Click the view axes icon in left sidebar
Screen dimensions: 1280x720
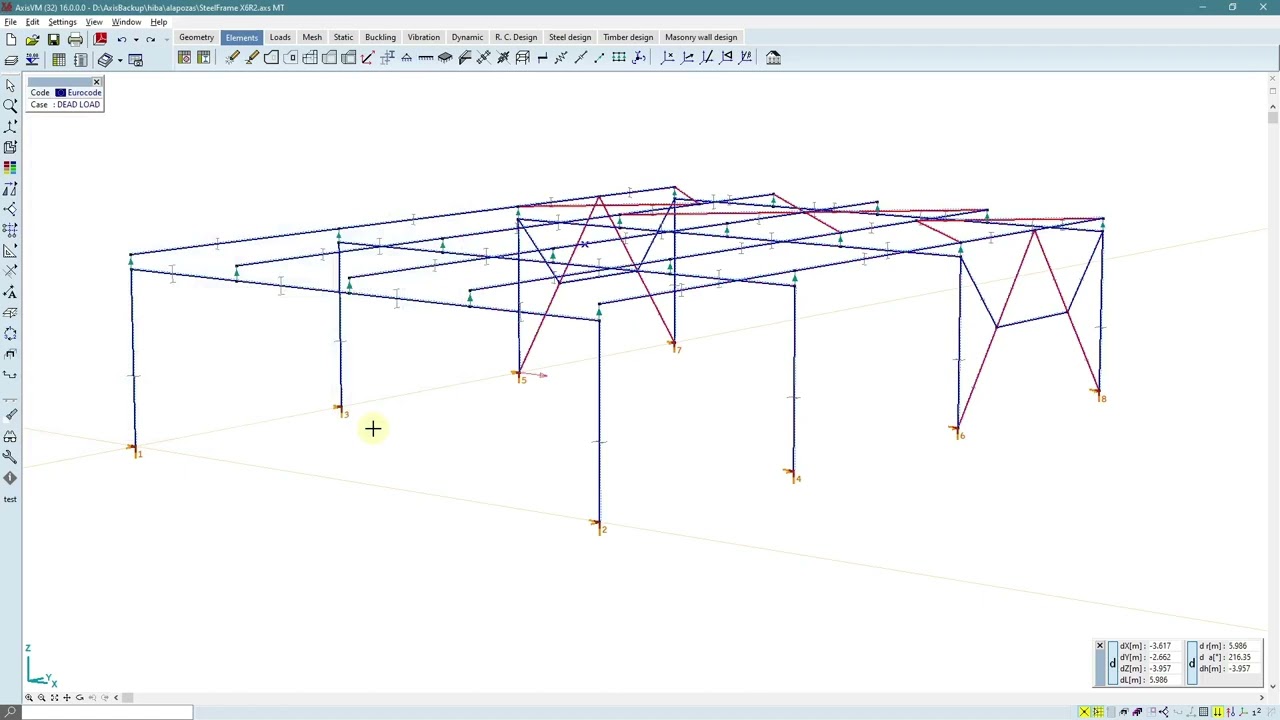click(x=10, y=126)
